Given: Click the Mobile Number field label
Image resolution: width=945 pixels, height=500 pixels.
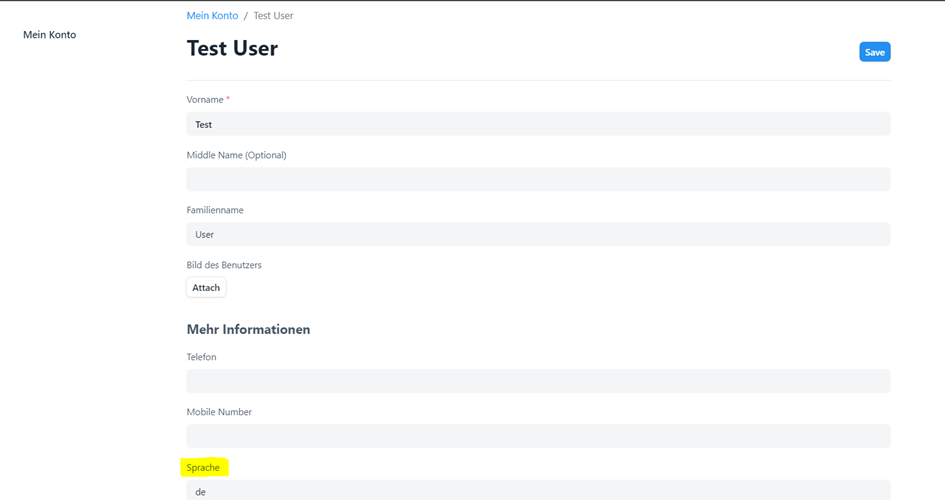Looking at the screenshot, I should pos(219,412).
